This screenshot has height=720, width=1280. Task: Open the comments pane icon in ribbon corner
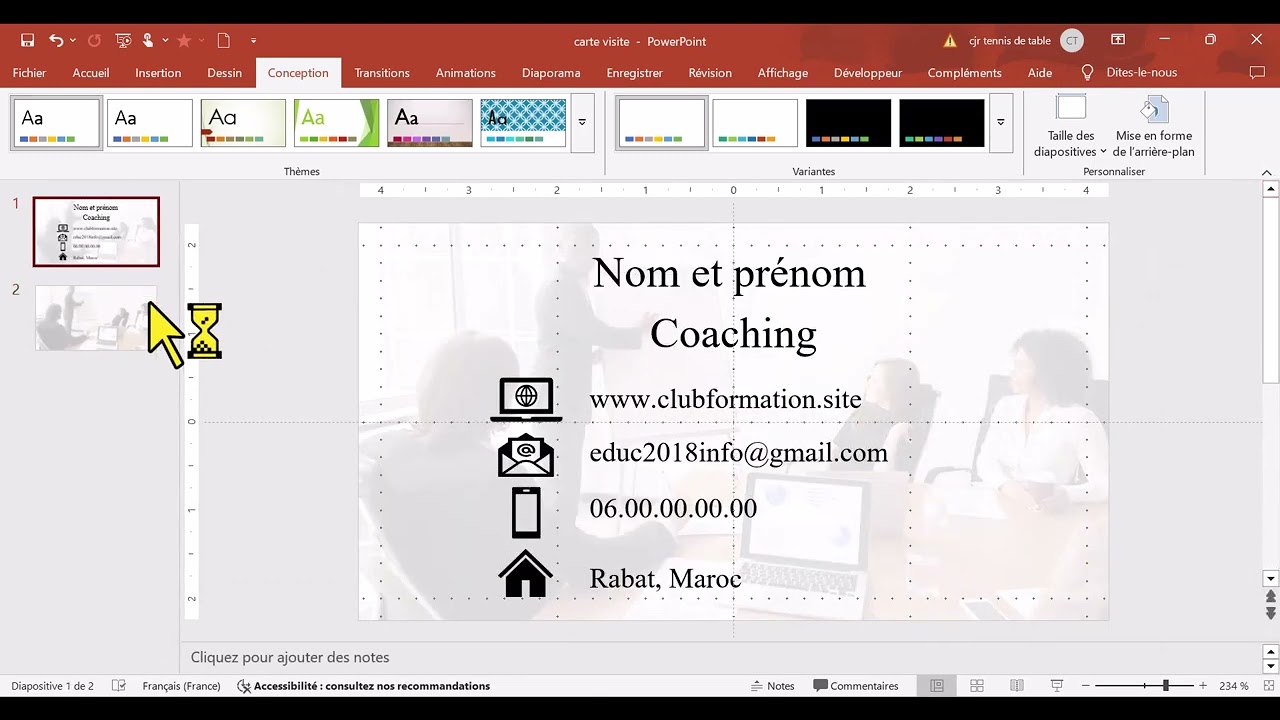click(x=1258, y=72)
